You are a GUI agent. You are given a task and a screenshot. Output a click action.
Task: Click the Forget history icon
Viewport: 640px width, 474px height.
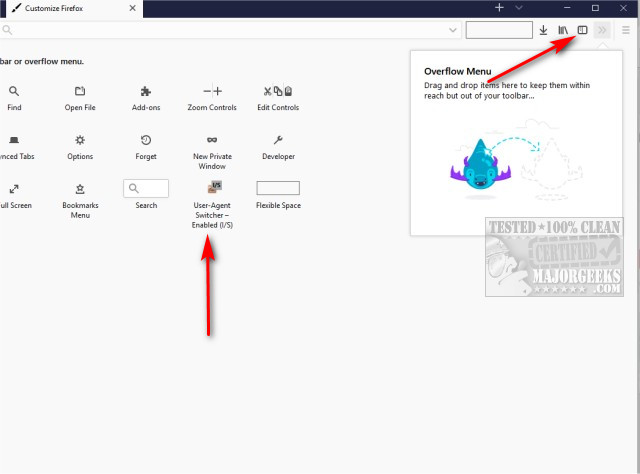tap(146, 140)
